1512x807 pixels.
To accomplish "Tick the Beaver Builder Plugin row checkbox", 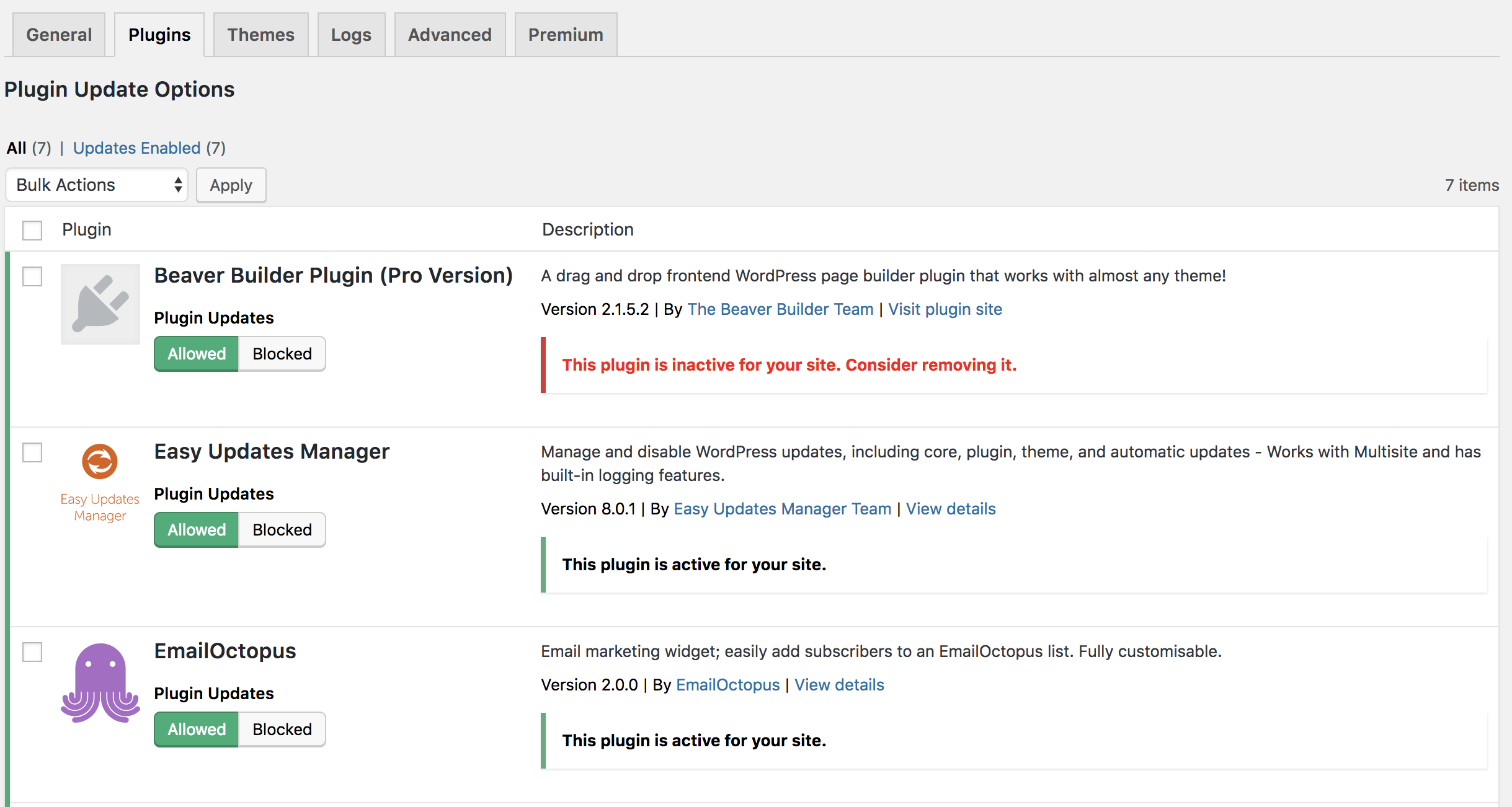I will (32, 276).
